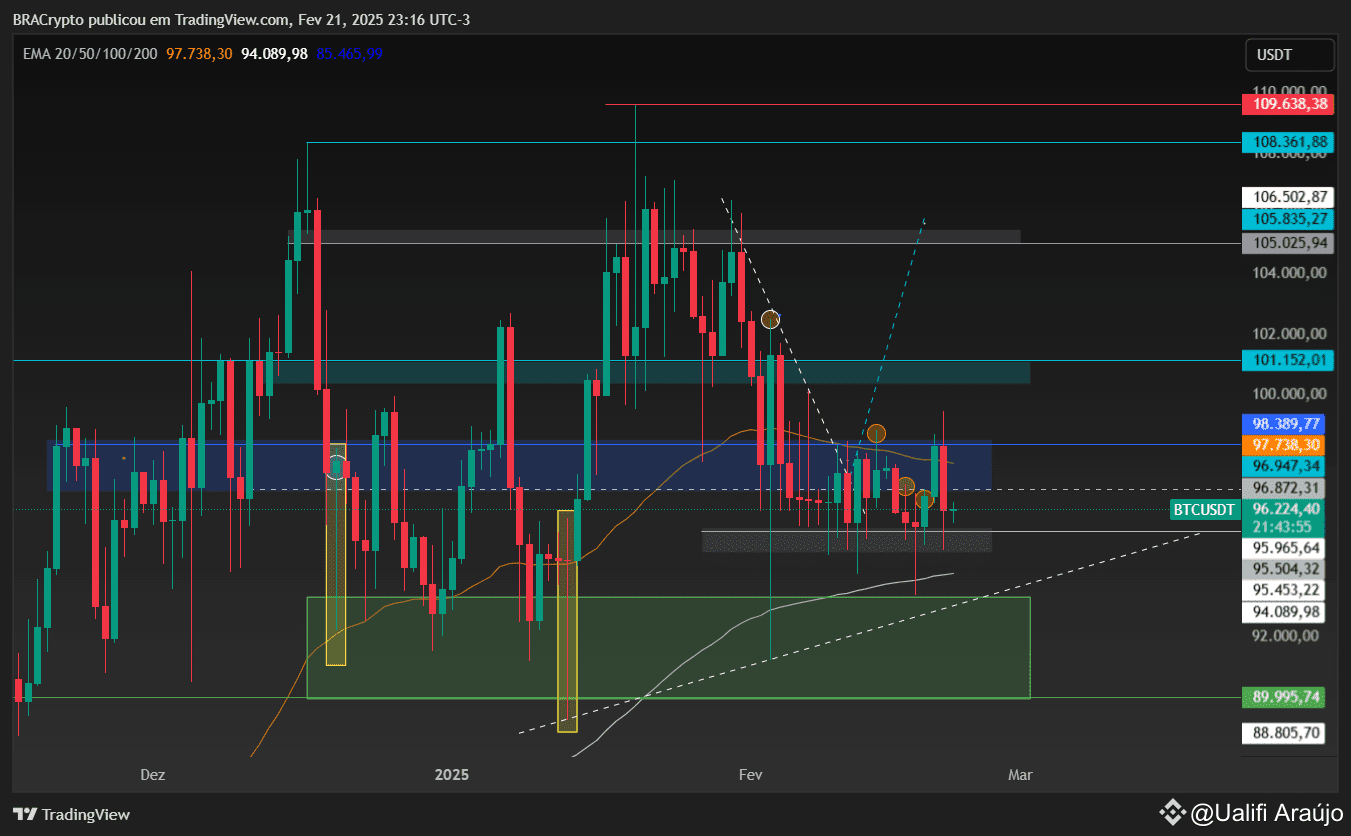Click the 104.000,00 price axis tick

[x=1291, y=273]
